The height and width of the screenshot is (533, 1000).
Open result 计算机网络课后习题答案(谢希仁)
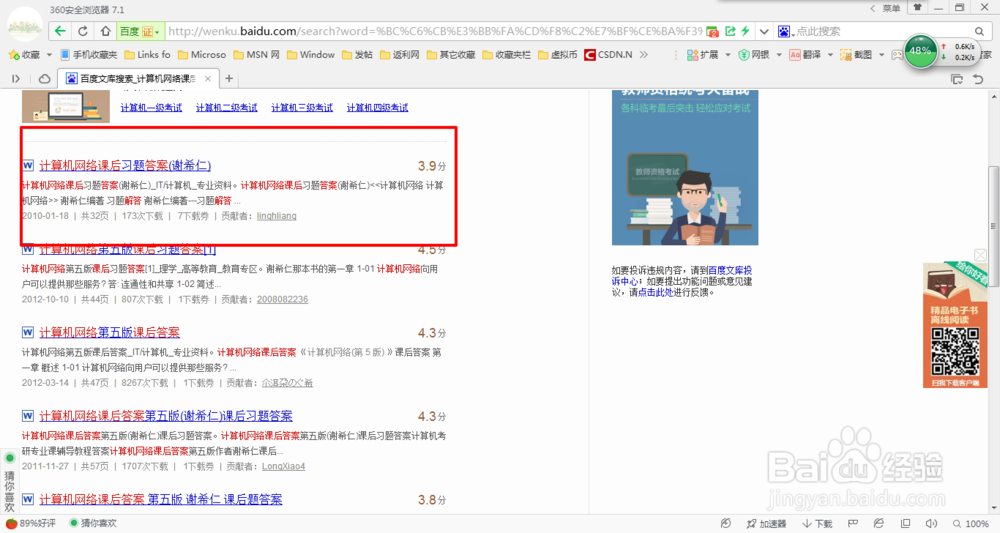click(x=125, y=166)
